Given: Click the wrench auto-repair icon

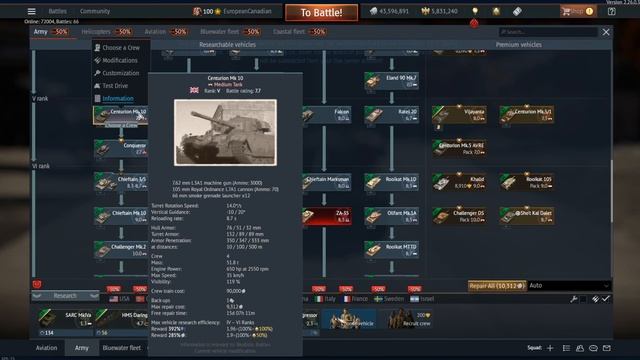Looking at the screenshot, I should [x=573, y=299].
